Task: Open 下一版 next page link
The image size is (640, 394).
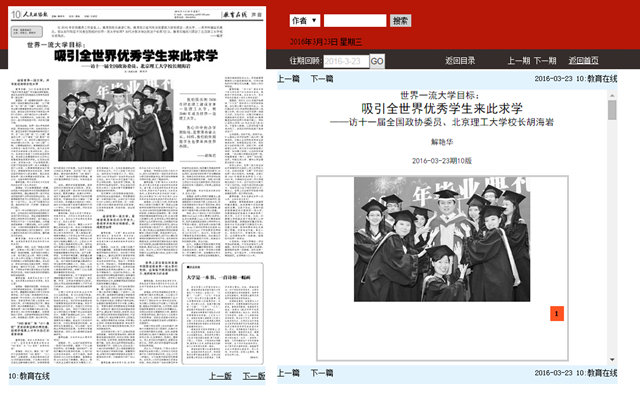Action: [x=254, y=376]
